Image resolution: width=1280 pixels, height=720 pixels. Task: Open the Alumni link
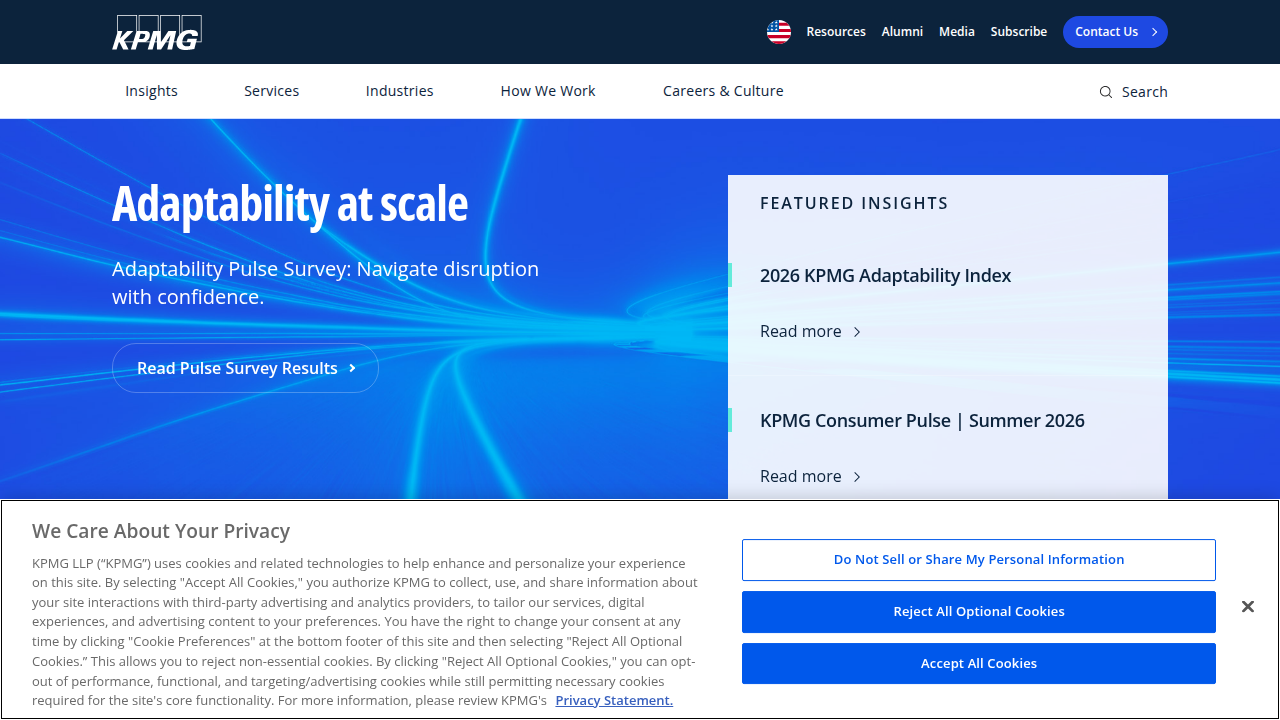pyautogui.click(x=902, y=32)
